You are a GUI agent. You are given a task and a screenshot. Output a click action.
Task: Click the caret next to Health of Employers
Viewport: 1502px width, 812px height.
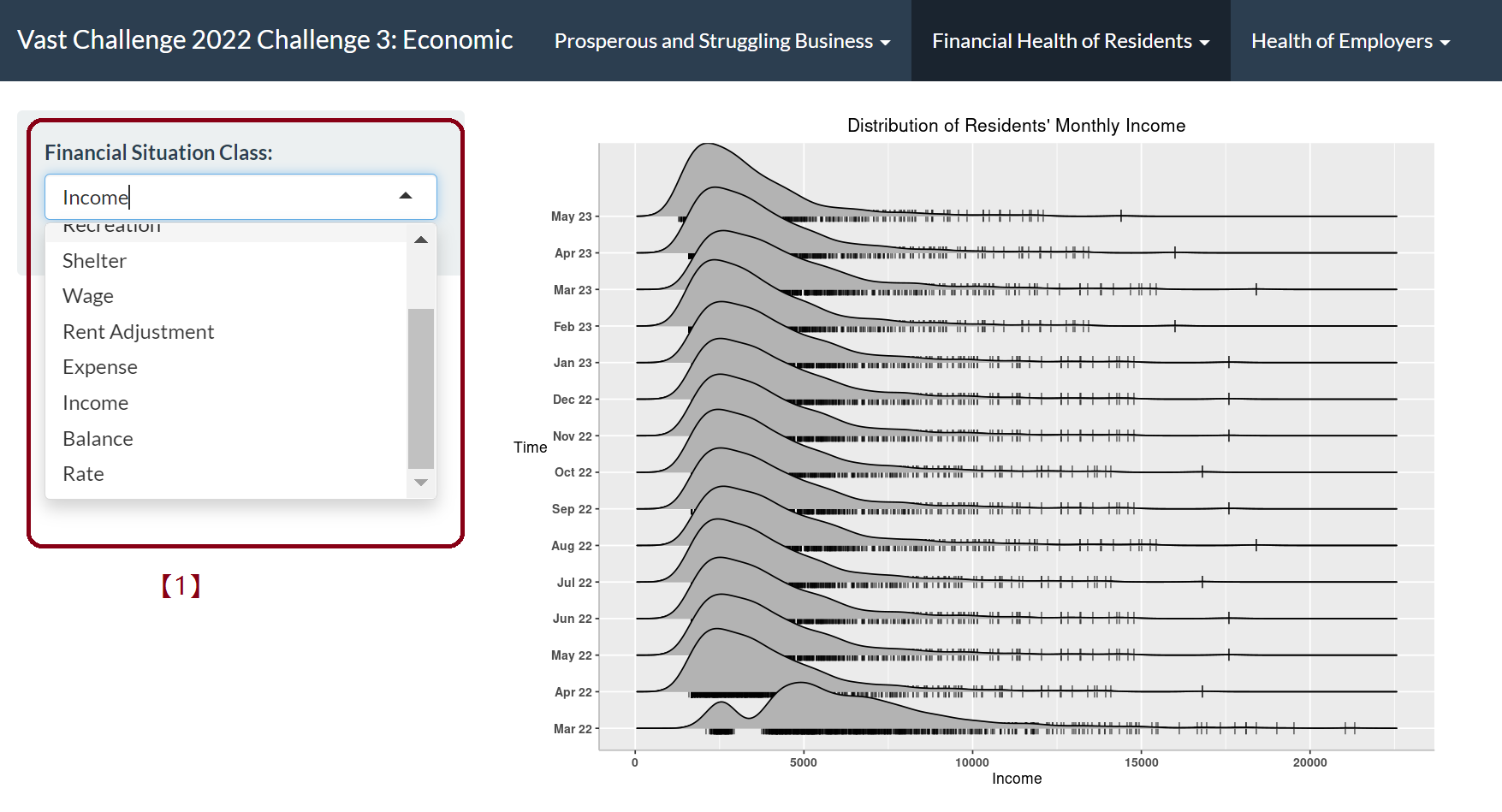click(x=1446, y=43)
